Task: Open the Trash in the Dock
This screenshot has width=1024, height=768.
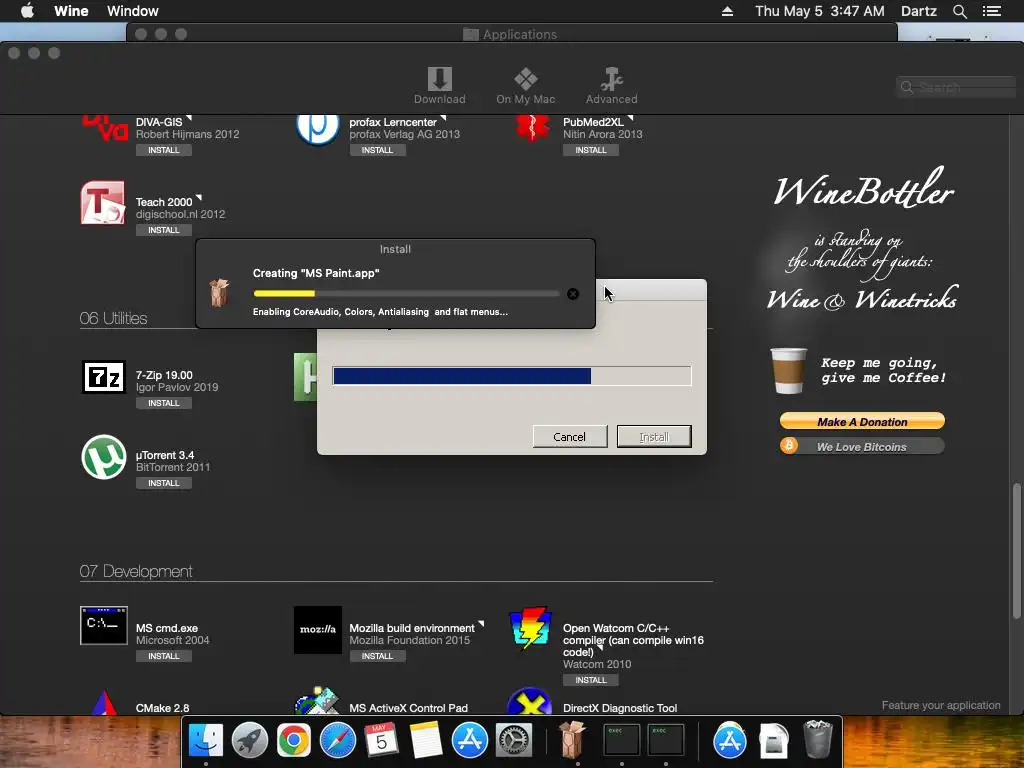Action: (818, 739)
